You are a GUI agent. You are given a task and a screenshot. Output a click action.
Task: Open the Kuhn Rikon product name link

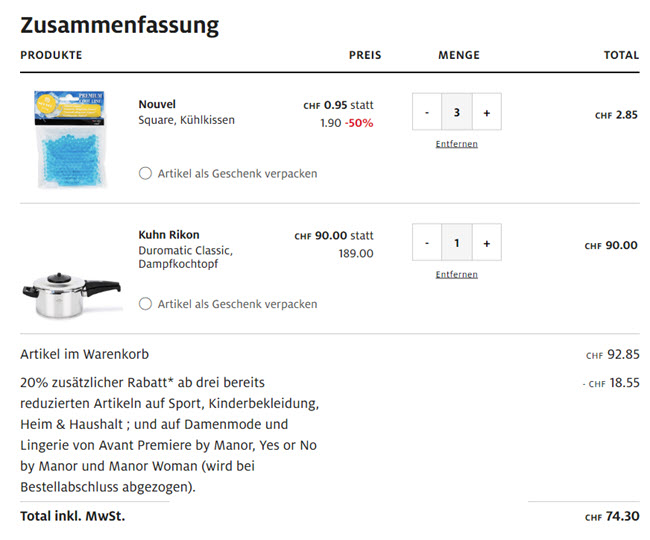coord(169,235)
